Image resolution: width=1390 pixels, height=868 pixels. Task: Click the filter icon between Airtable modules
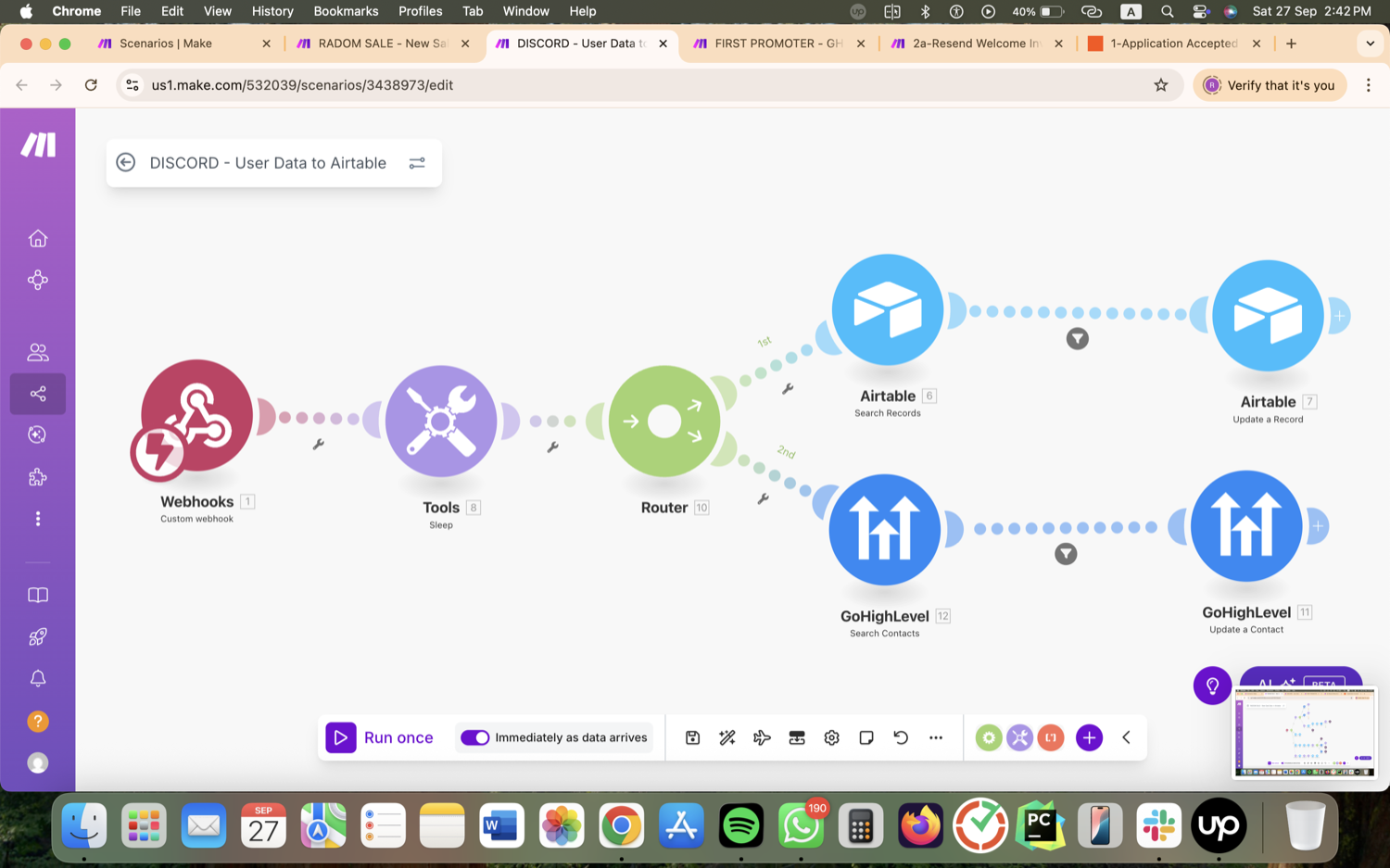[x=1077, y=339]
